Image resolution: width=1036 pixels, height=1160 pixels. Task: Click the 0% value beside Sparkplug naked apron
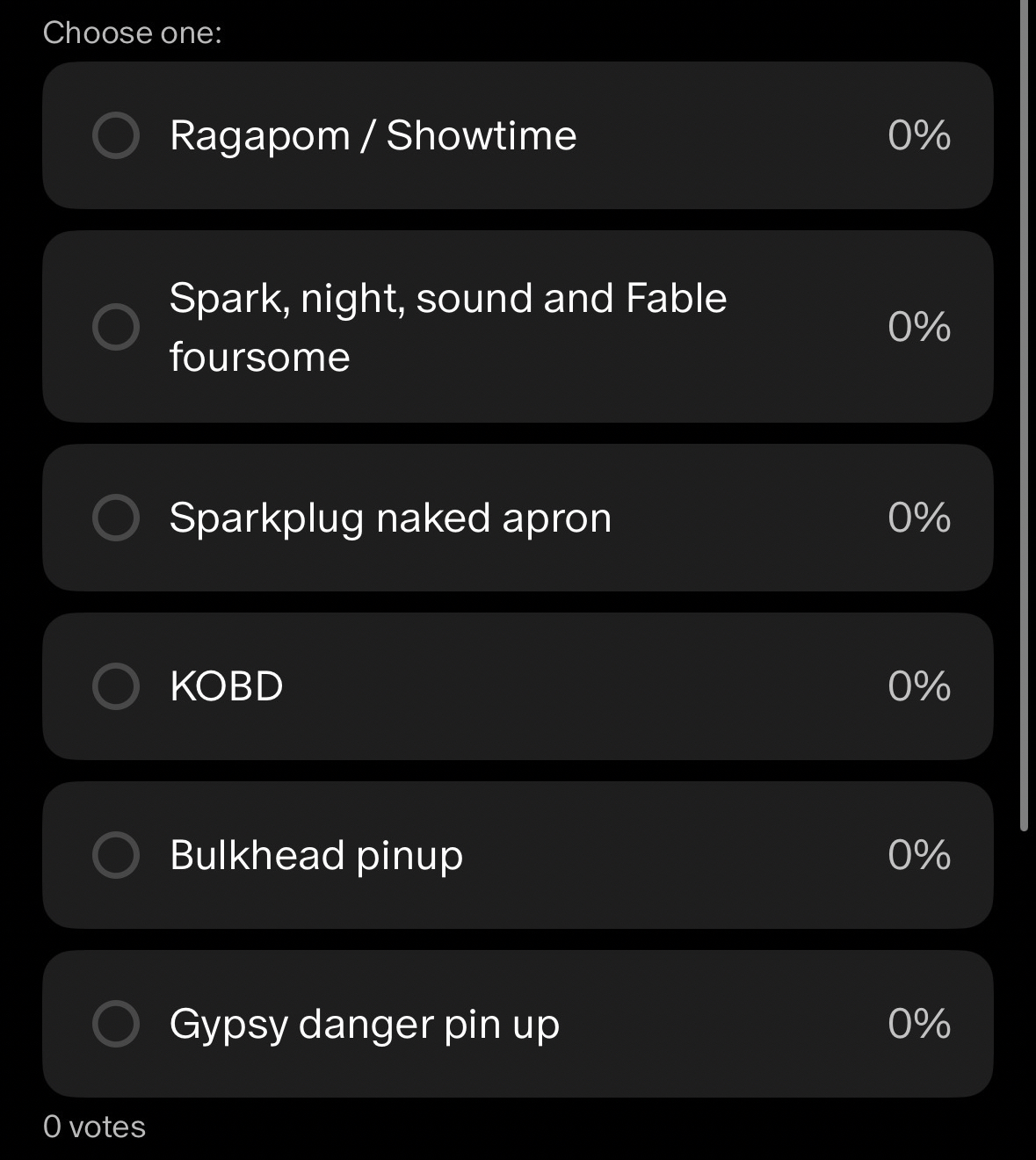click(918, 517)
